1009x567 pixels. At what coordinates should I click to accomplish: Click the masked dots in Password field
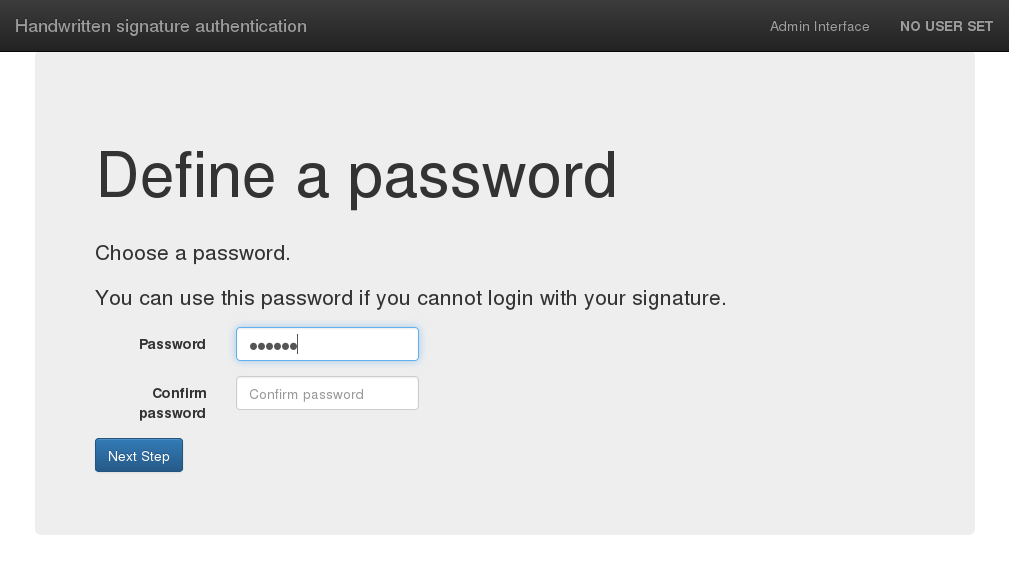click(x=273, y=346)
